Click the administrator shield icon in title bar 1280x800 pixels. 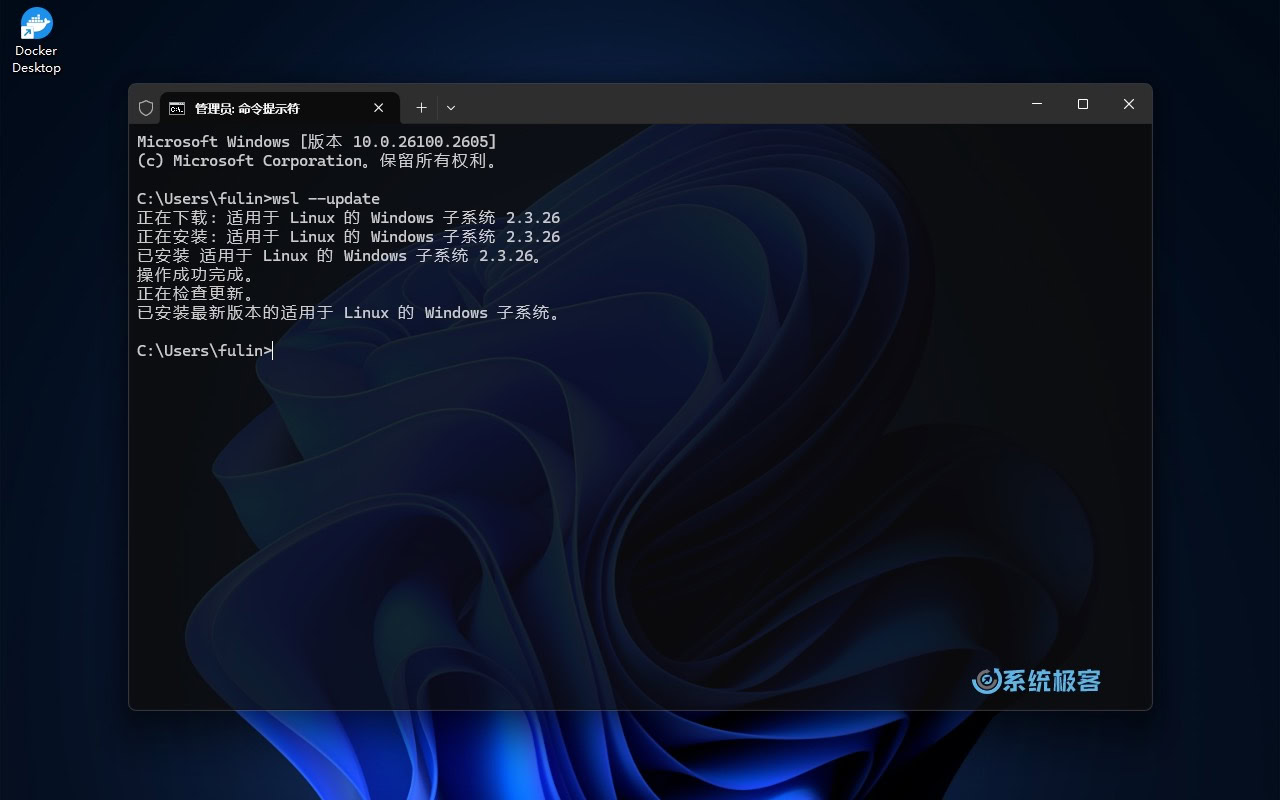(146, 108)
